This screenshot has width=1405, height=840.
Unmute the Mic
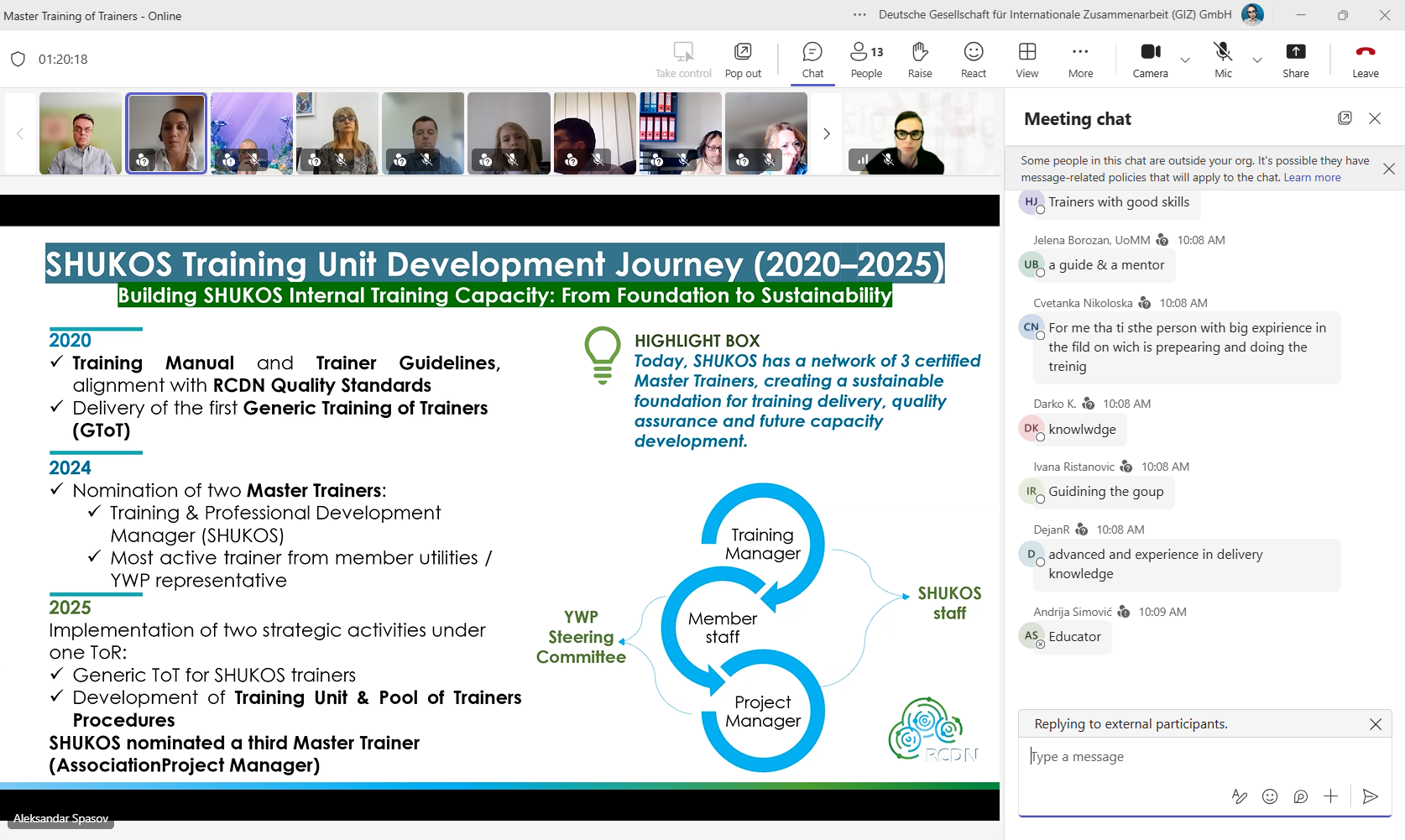pos(1223,60)
